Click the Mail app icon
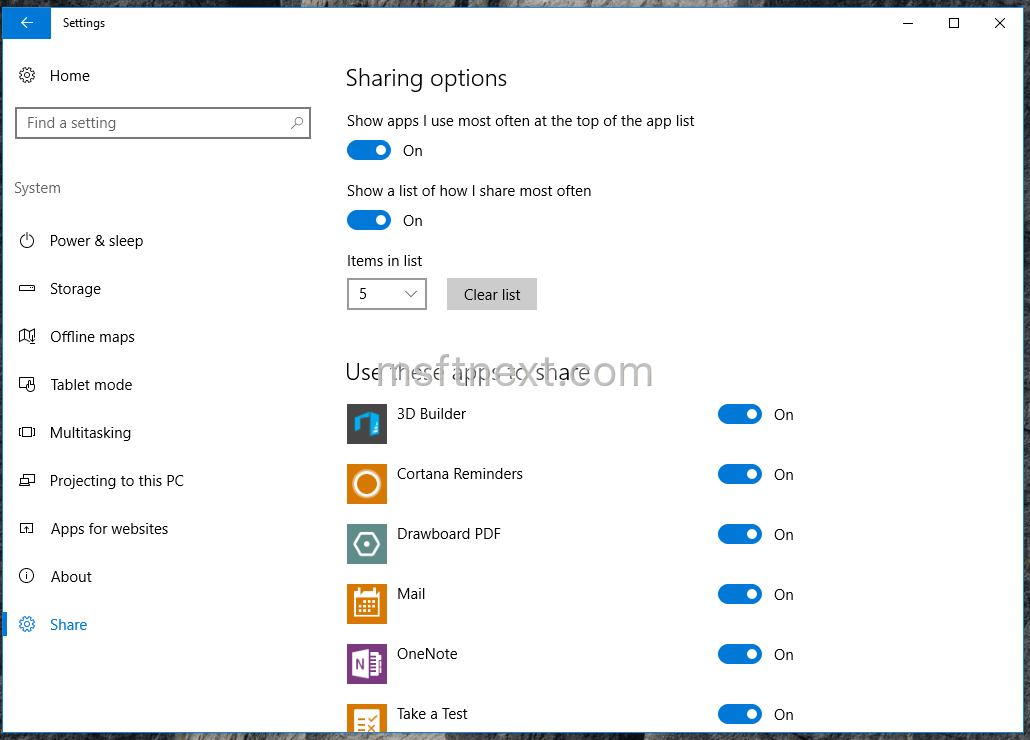Viewport: 1030px width, 740px height. pos(366,604)
